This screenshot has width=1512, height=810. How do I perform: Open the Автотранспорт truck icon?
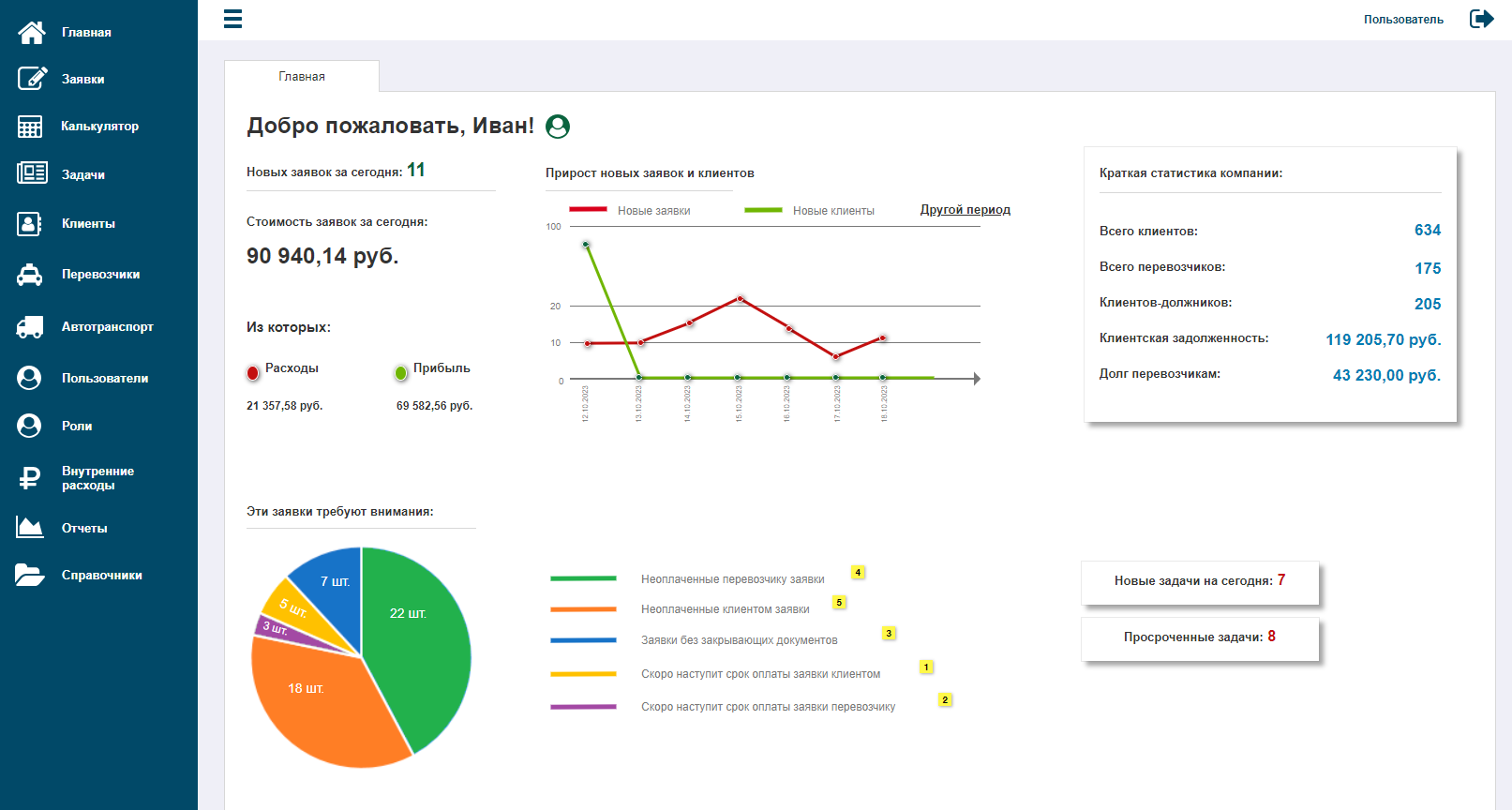point(30,326)
